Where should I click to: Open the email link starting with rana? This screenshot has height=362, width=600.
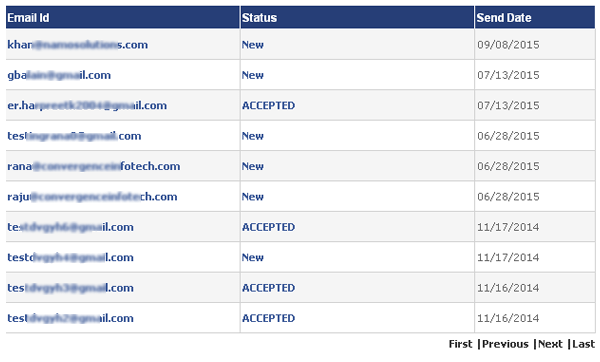coord(93,166)
